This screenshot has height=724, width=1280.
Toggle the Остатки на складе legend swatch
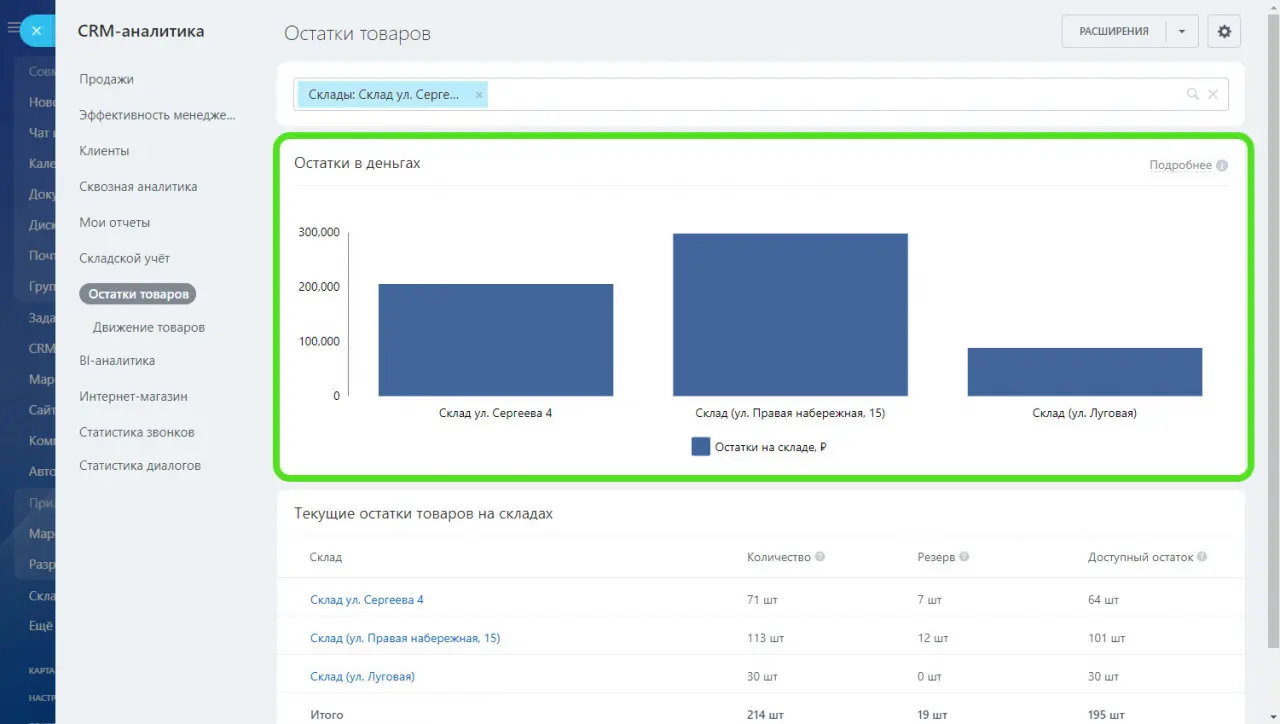(701, 447)
